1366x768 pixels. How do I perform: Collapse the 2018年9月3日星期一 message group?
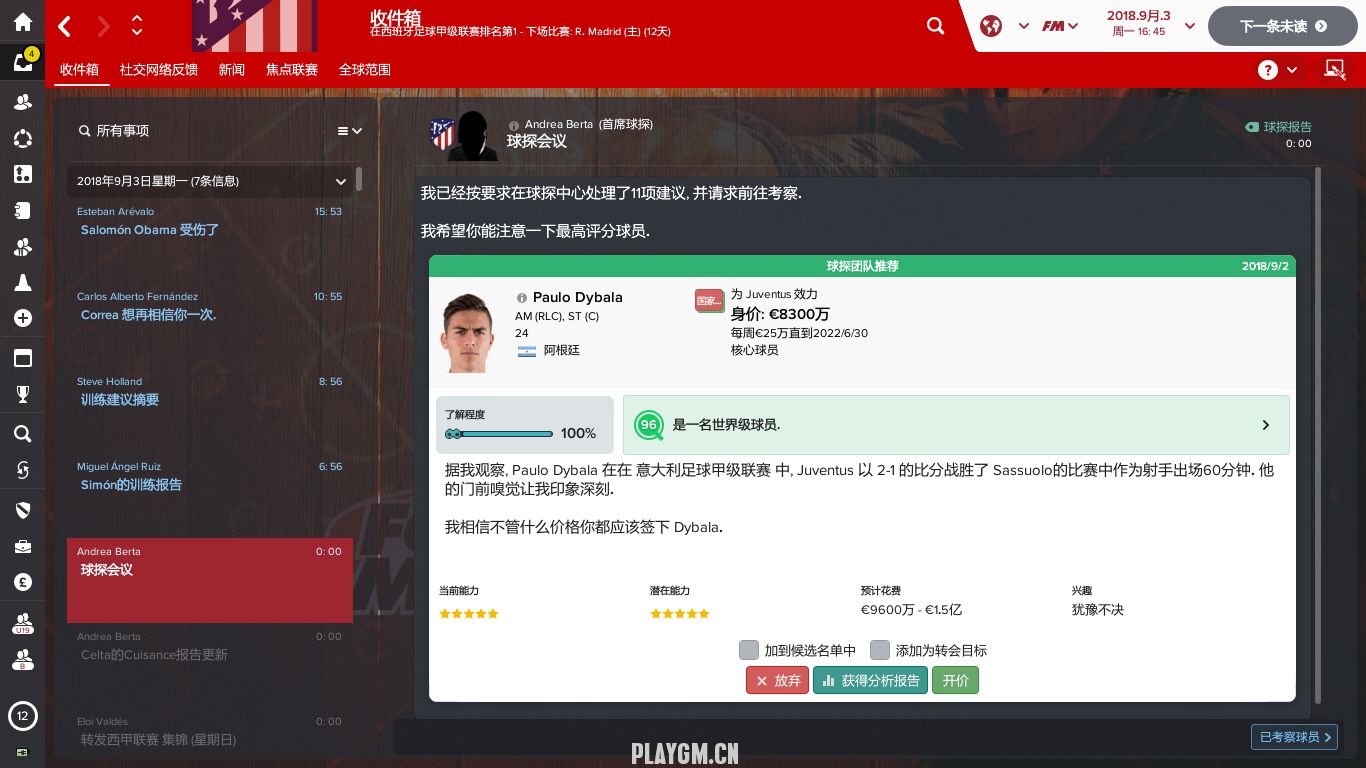pyautogui.click(x=340, y=181)
